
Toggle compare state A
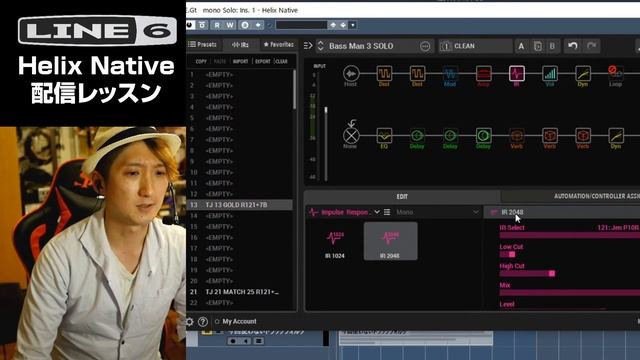pos(521,46)
